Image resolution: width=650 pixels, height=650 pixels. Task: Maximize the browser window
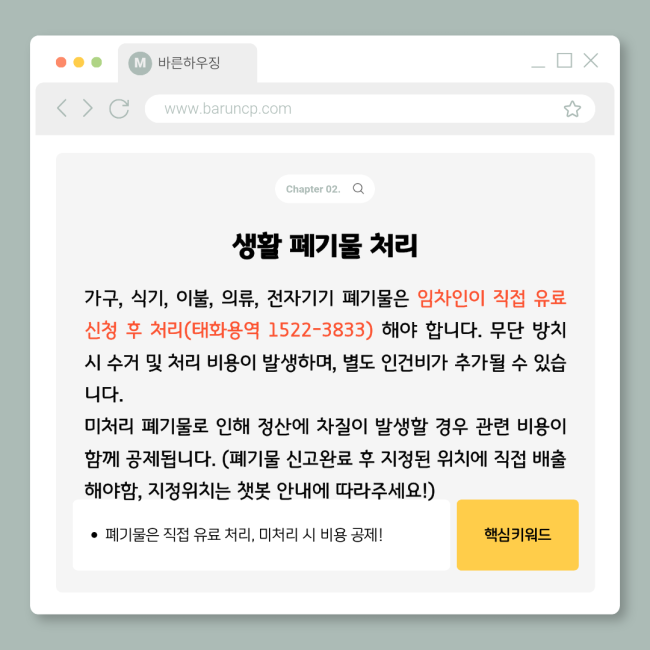pos(564,60)
